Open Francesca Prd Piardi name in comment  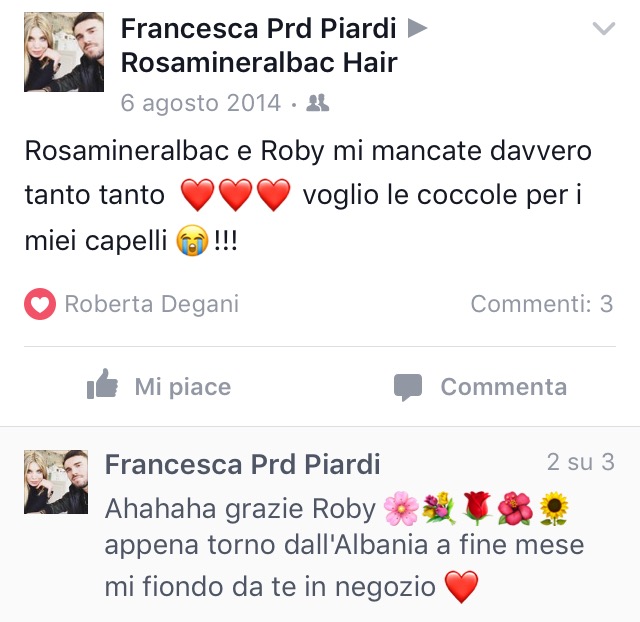point(242,464)
